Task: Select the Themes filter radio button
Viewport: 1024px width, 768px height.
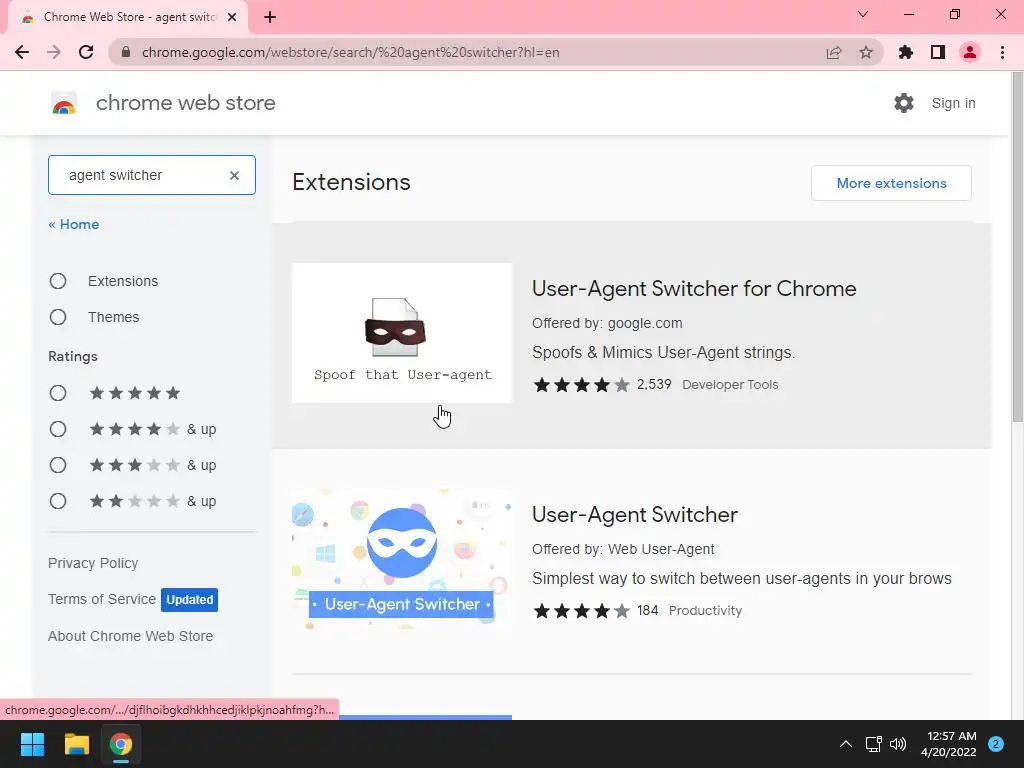Action: click(58, 317)
